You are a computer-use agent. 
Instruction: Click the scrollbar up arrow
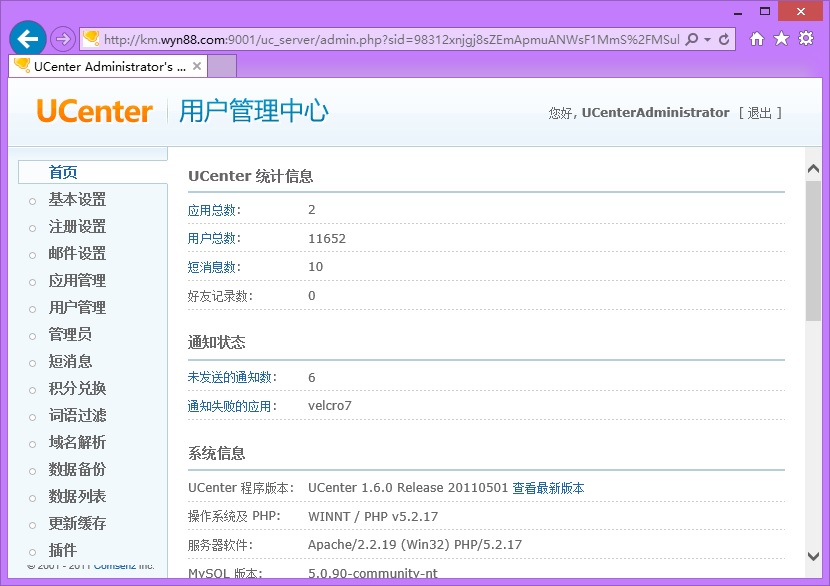(x=814, y=169)
